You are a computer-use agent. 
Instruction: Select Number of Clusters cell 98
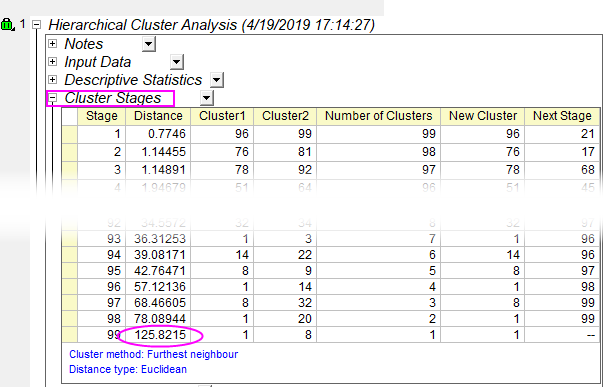[379, 152]
